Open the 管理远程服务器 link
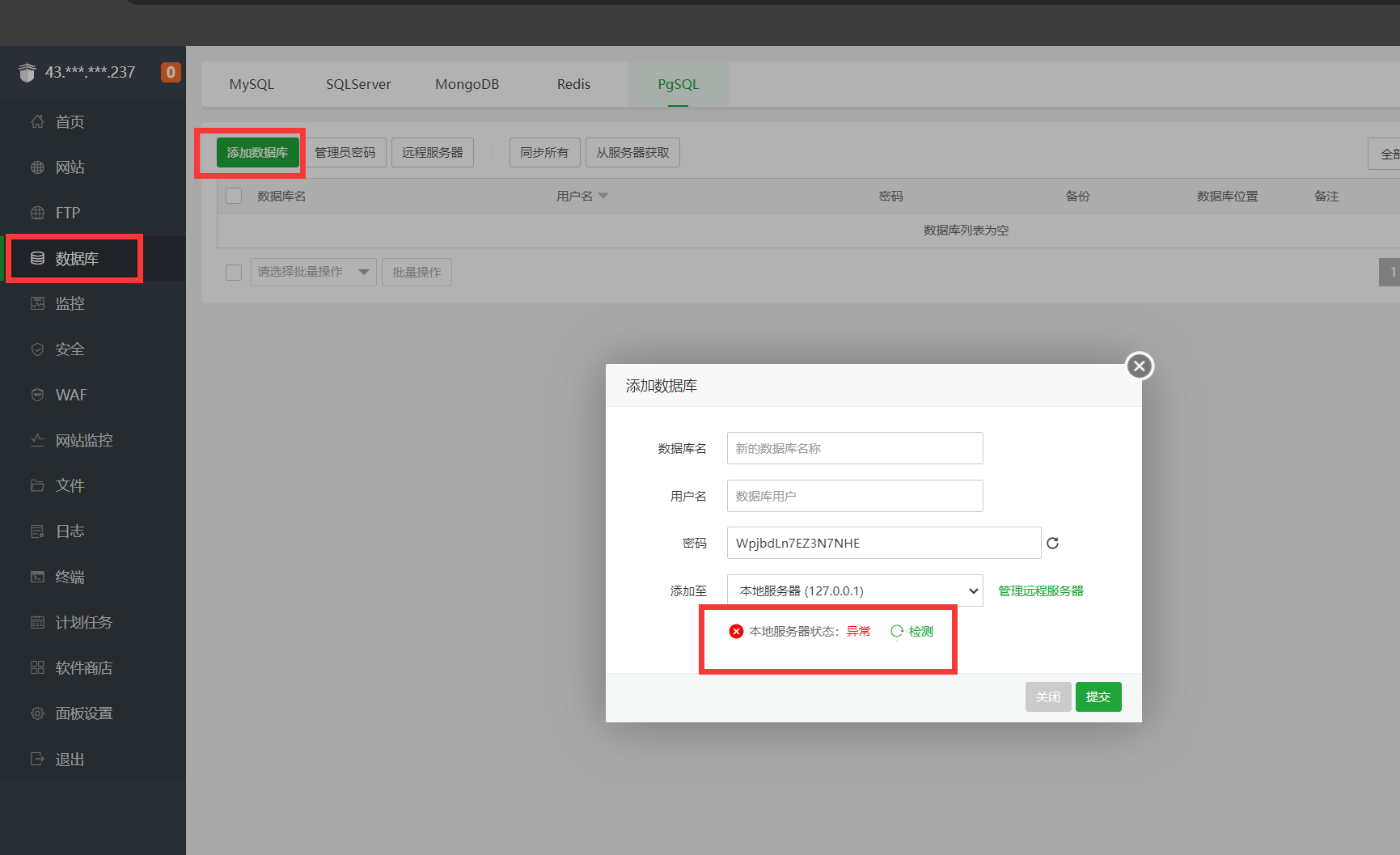The height and width of the screenshot is (855, 1400). coord(1041,590)
